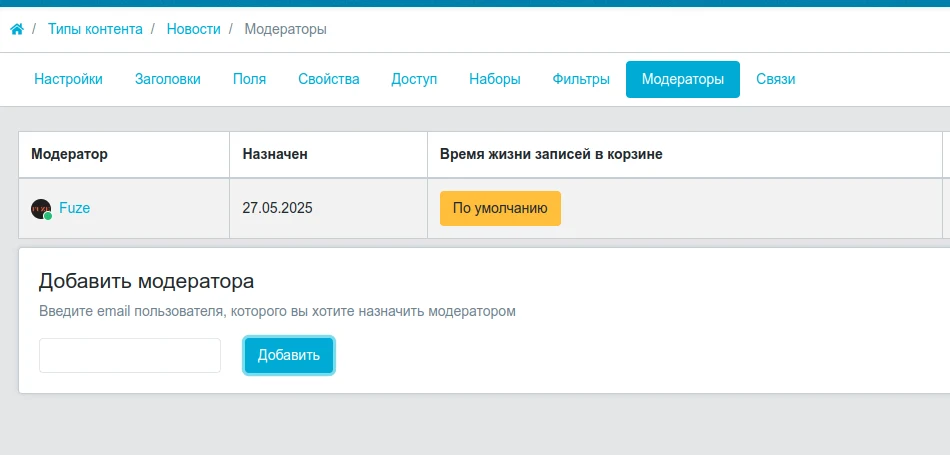Open the Связи tab
950x455 pixels.
tap(776, 79)
